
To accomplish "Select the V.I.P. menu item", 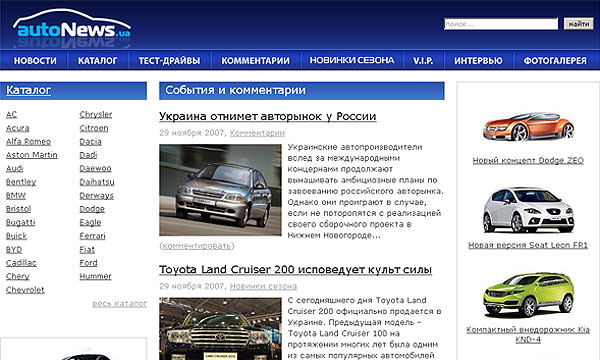I will click(423, 60).
